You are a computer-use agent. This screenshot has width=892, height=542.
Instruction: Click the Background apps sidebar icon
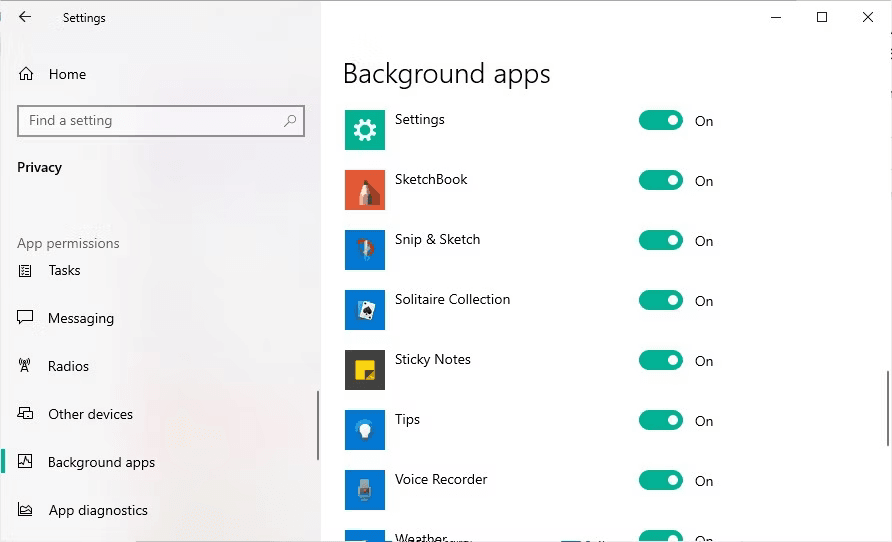(25, 461)
